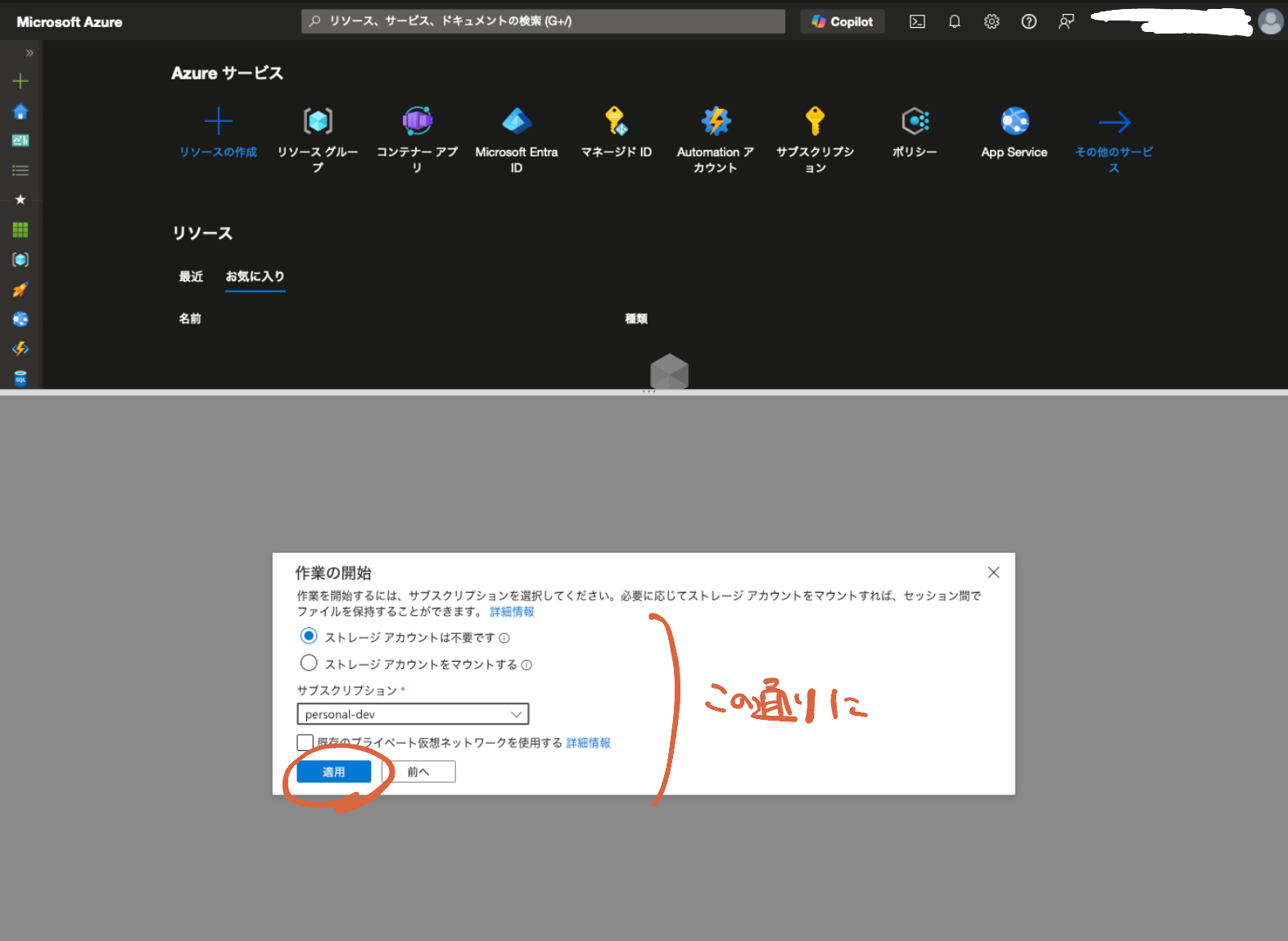Image resolution: width=1288 pixels, height=941 pixels.
Task: Open リソース グループ service icon
Action: click(318, 122)
